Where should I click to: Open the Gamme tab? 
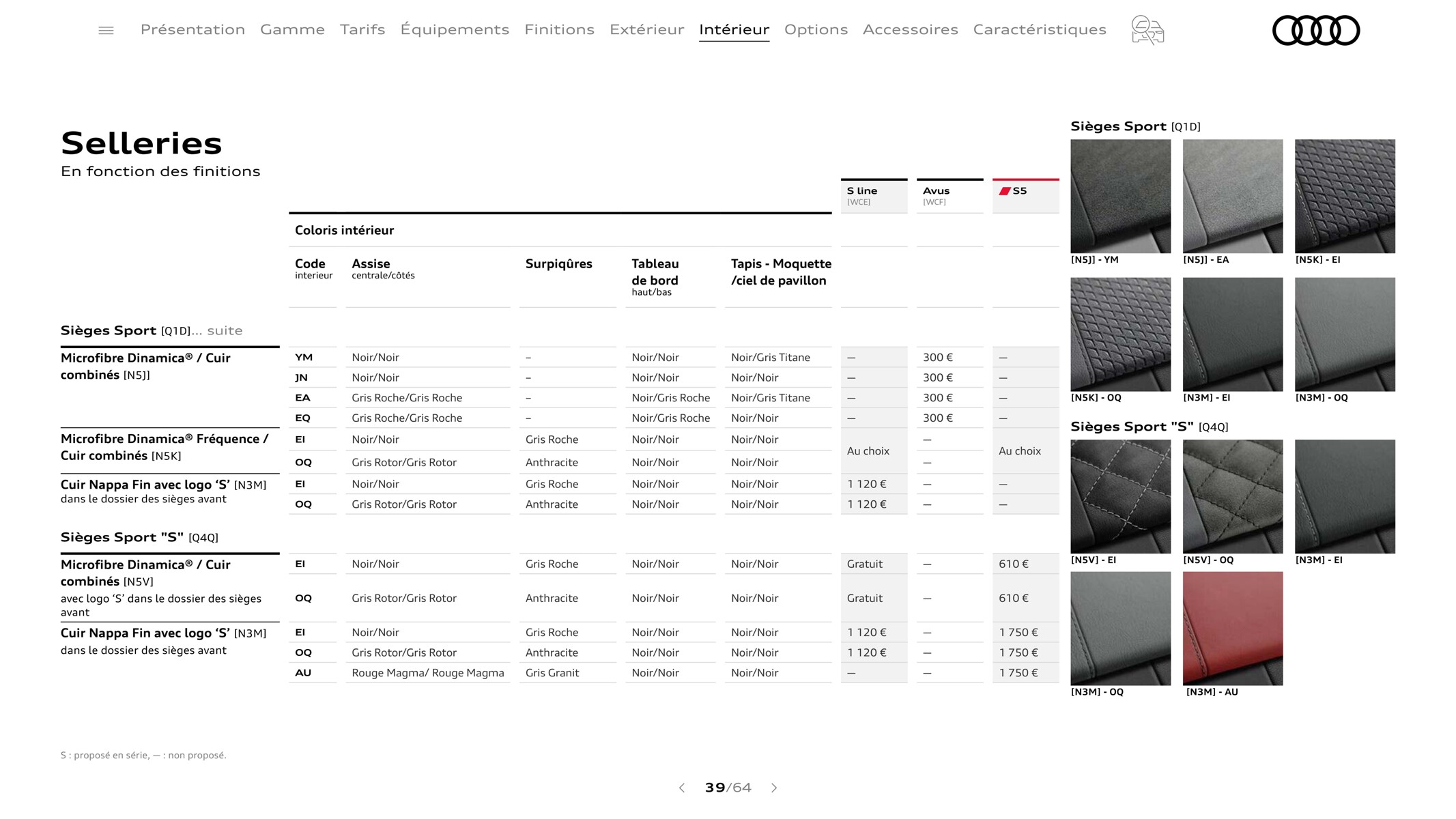(292, 29)
